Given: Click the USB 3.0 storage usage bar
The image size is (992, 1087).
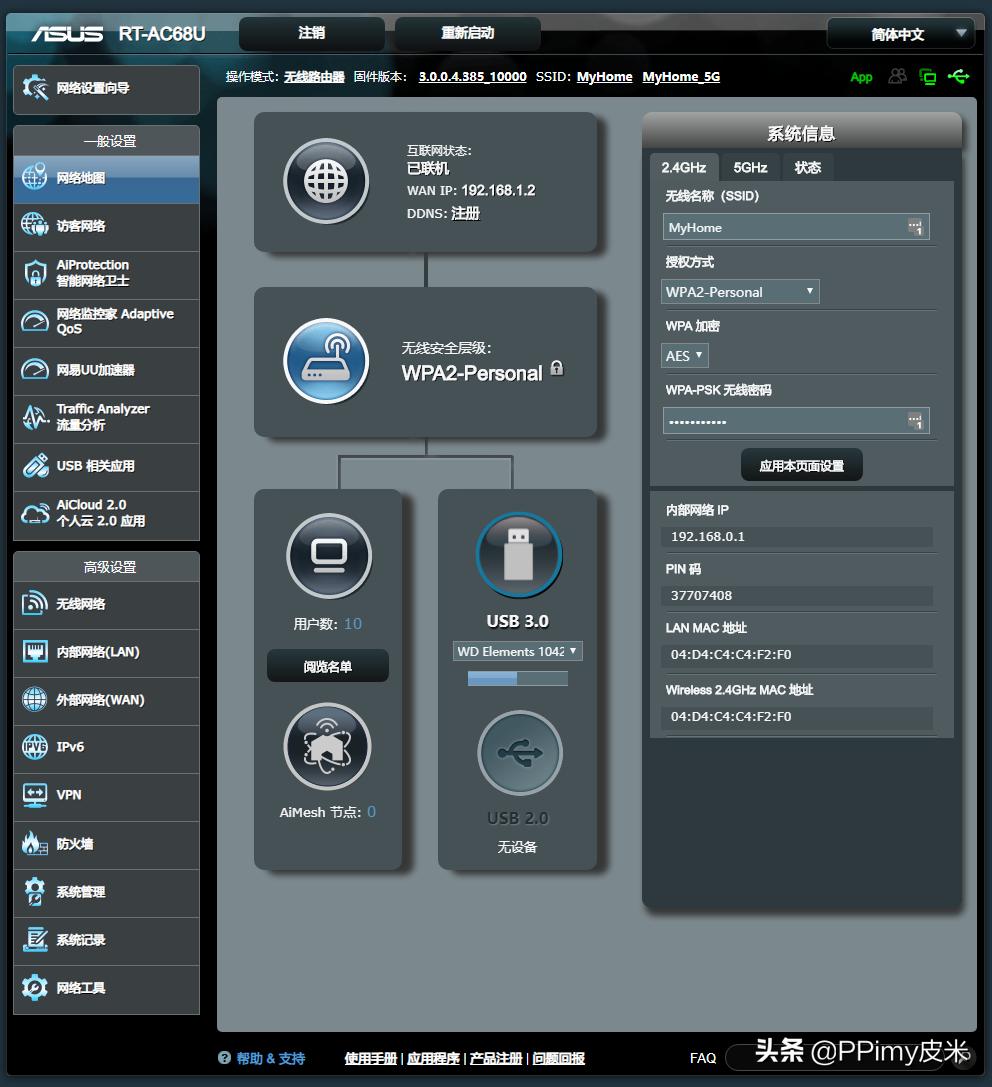Looking at the screenshot, I should tap(518, 678).
